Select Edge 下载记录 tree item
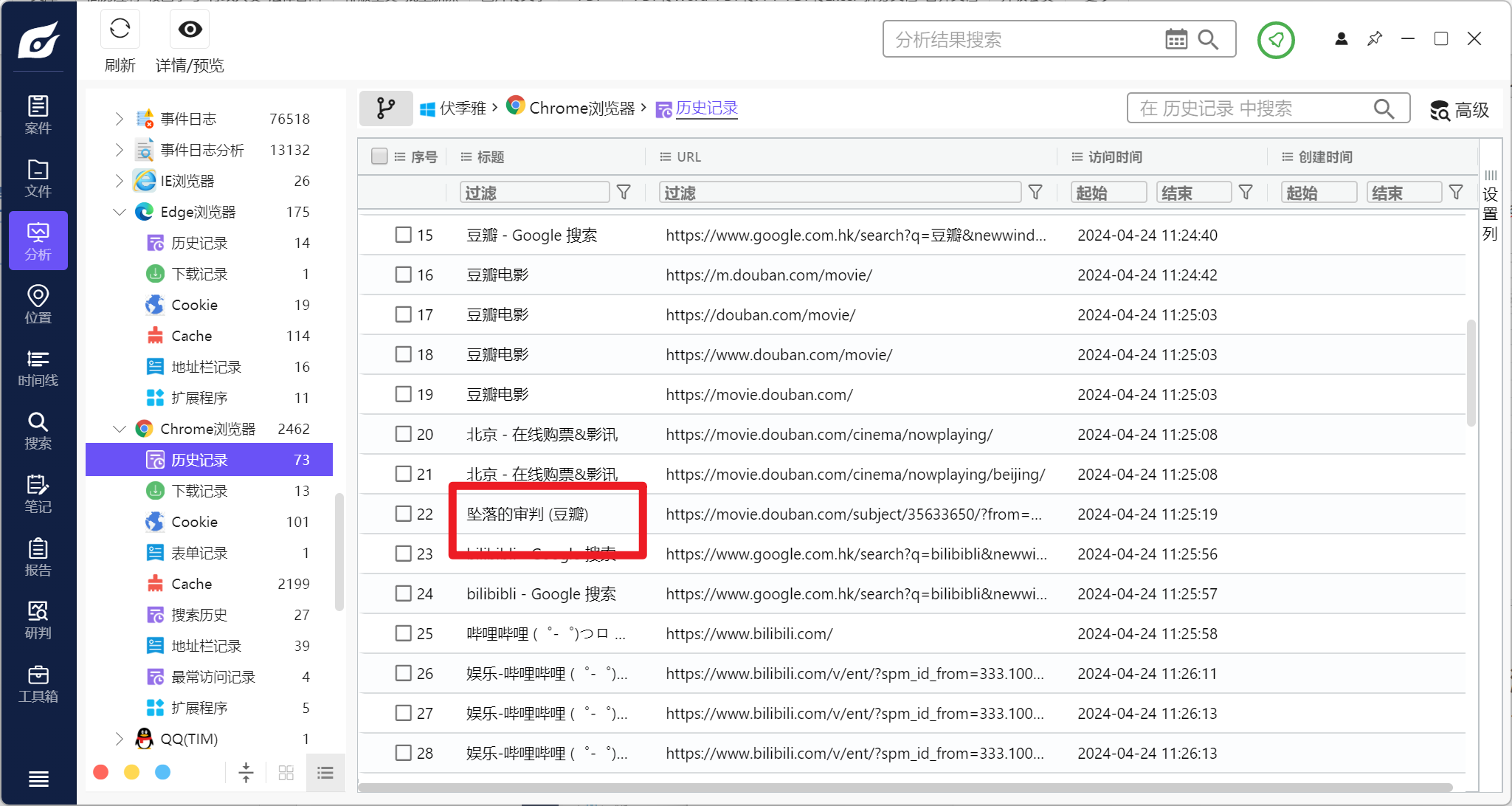The height and width of the screenshot is (806, 1512). 199,274
